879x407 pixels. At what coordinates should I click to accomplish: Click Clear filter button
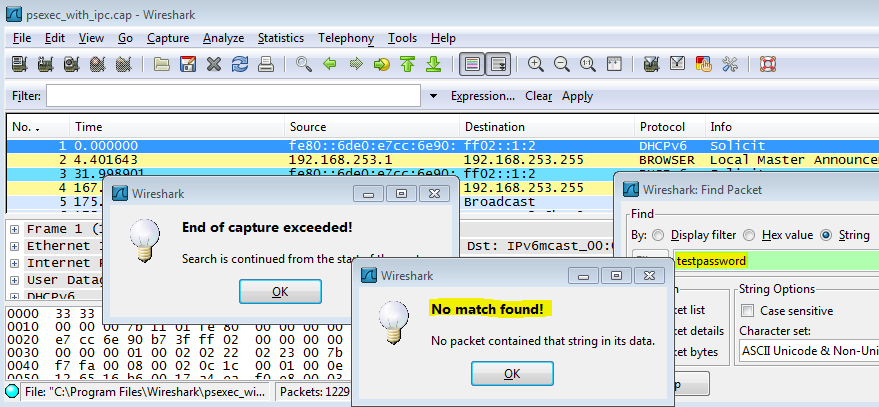[538, 96]
